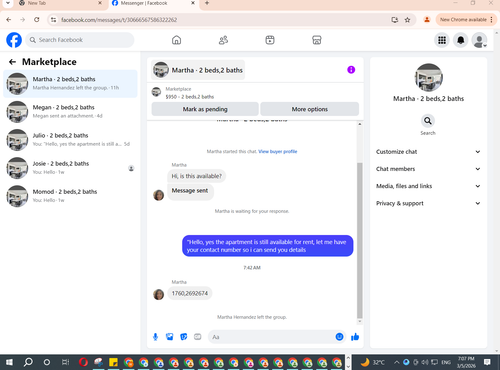This screenshot has height=370, width=500.
Task: Open the Reels video icon
Action: (x=270, y=40)
